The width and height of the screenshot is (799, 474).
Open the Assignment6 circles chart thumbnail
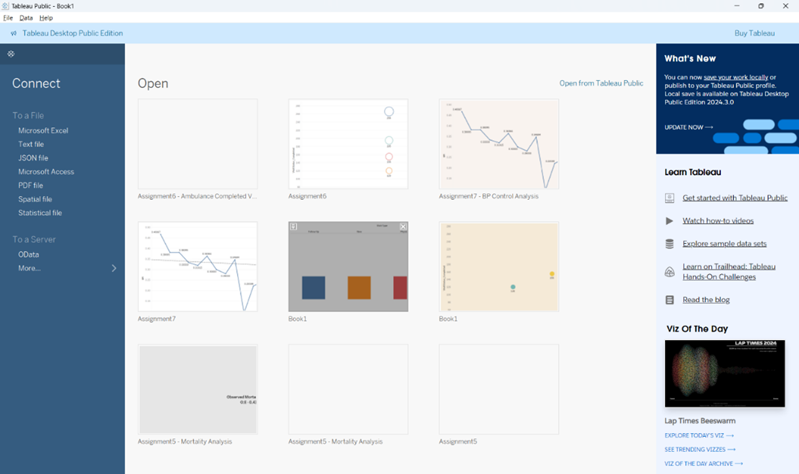click(348, 144)
